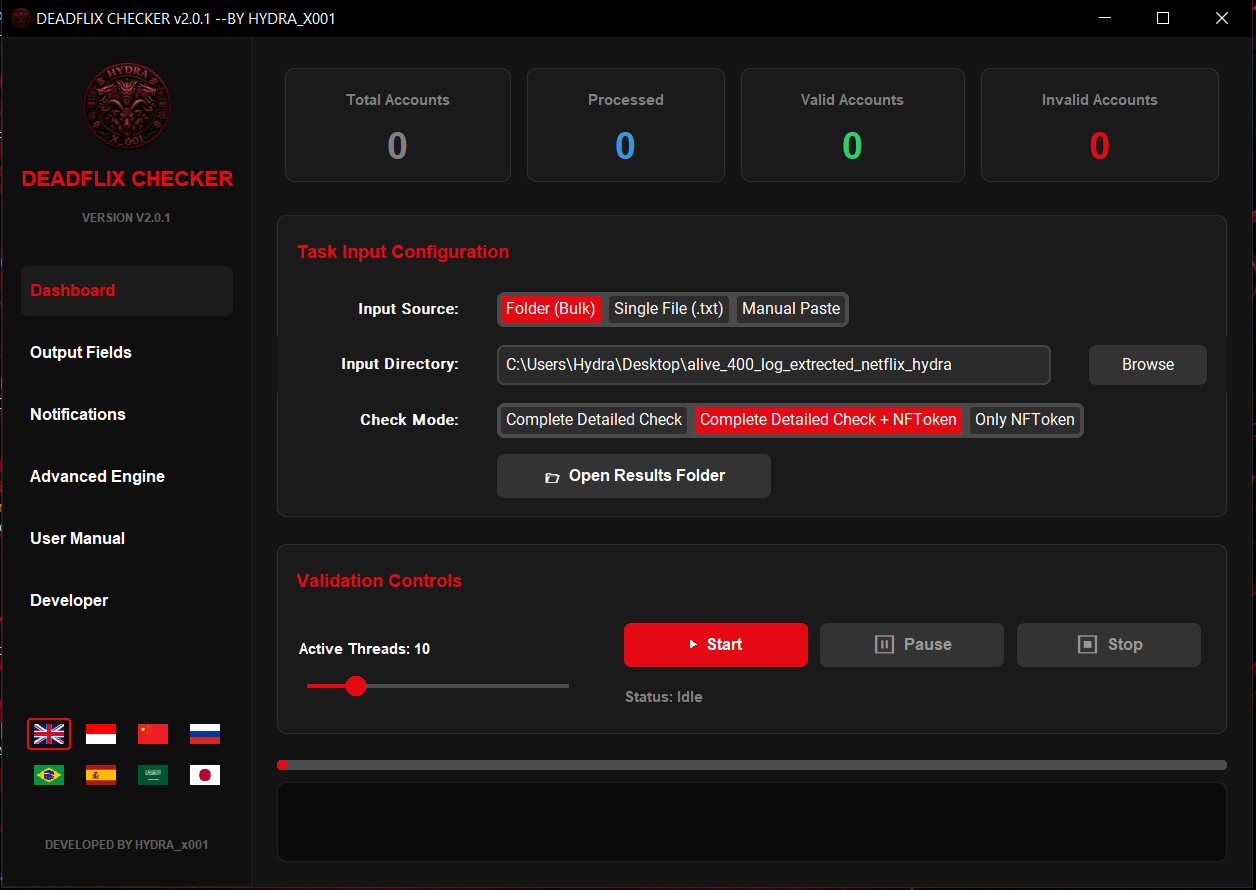Click the VERSION V2.0.1 text

126,217
